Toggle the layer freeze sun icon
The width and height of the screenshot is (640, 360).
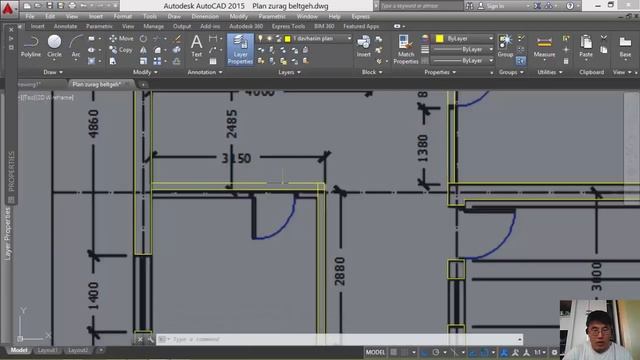point(269,38)
